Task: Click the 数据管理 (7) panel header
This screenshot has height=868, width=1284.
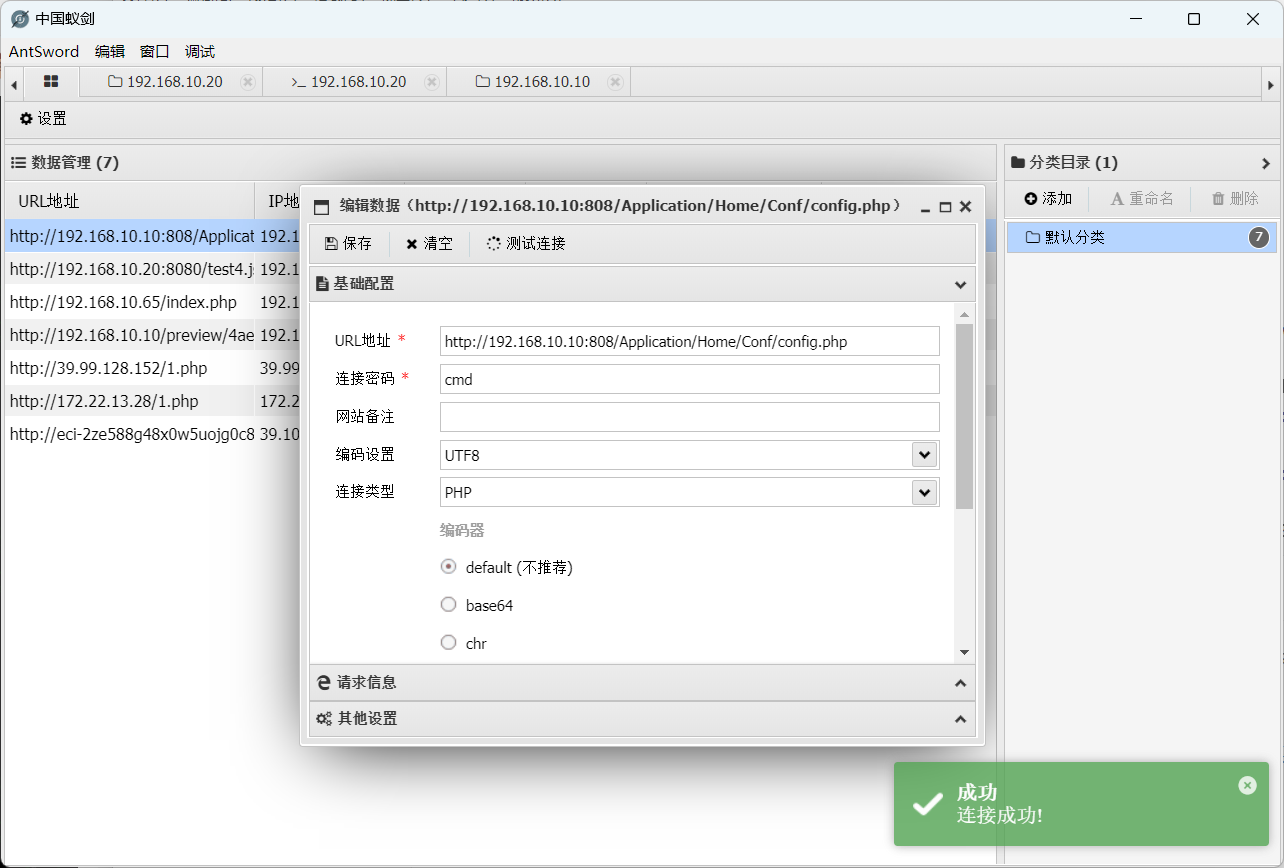Action: 501,162
